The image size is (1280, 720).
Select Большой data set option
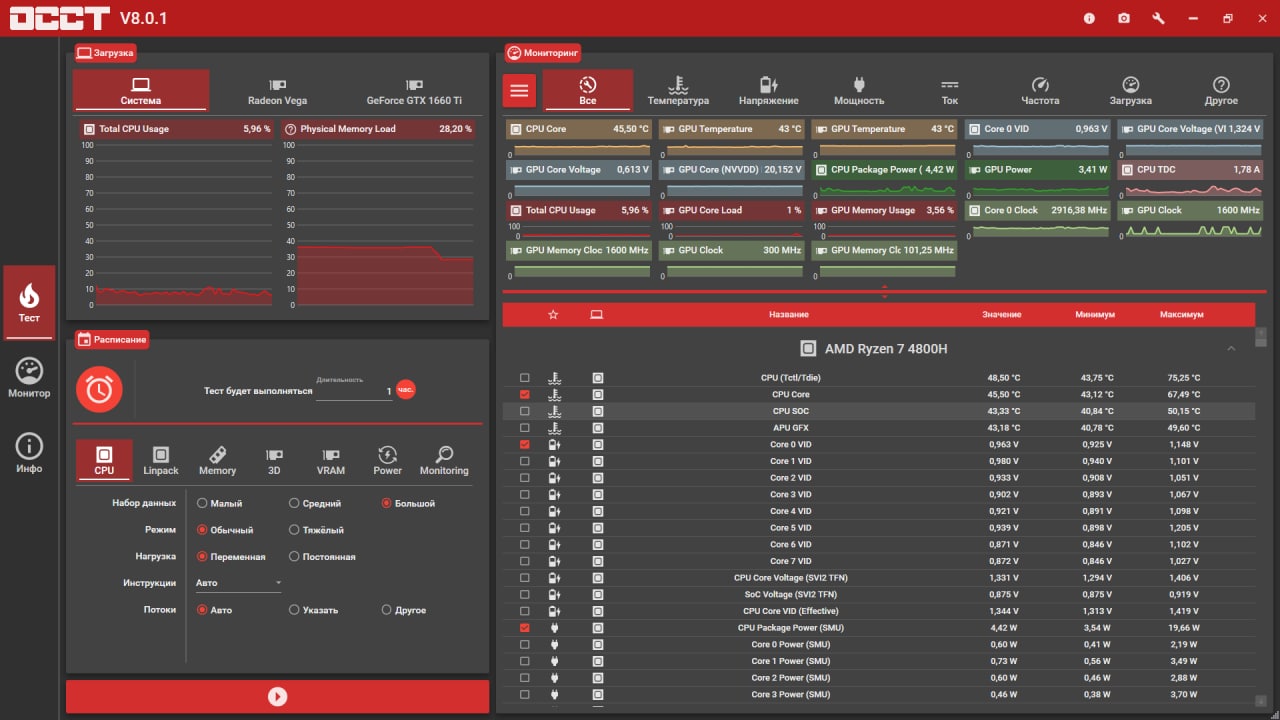(409, 503)
